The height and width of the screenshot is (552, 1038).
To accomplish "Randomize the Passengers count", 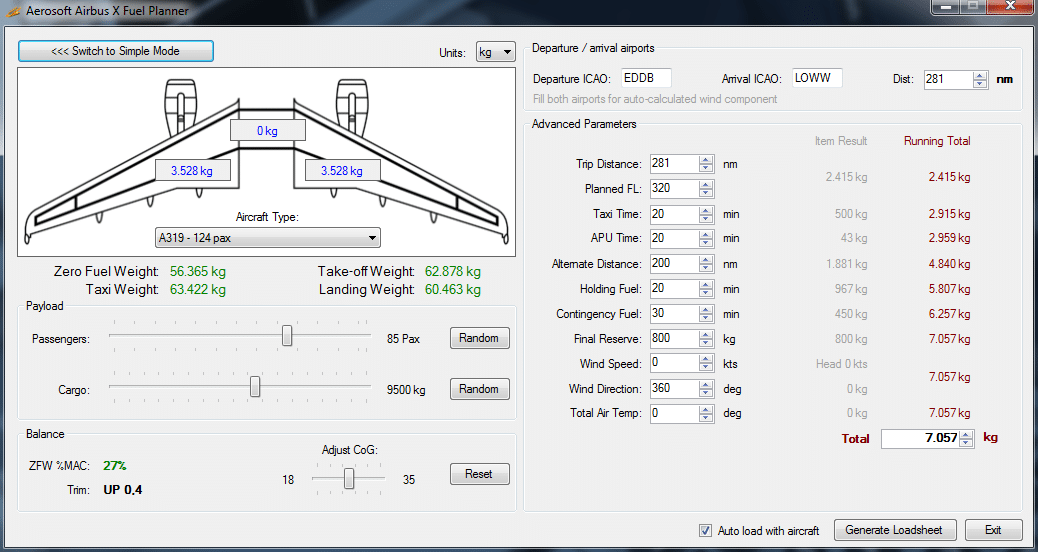I will pos(479,338).
